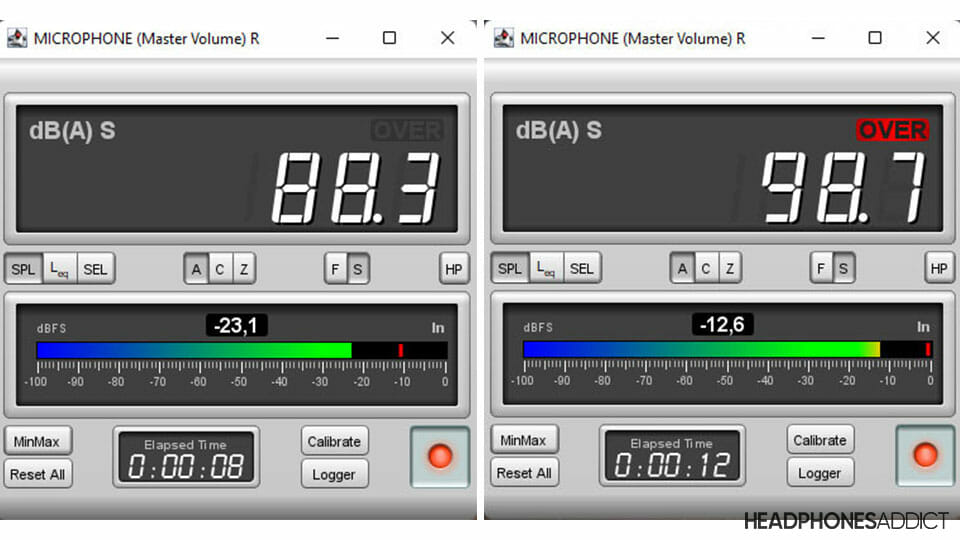Click the 88.3 dB reading in the left window
The height and width of the screenshot is (540, 960).
coord(356,188)
